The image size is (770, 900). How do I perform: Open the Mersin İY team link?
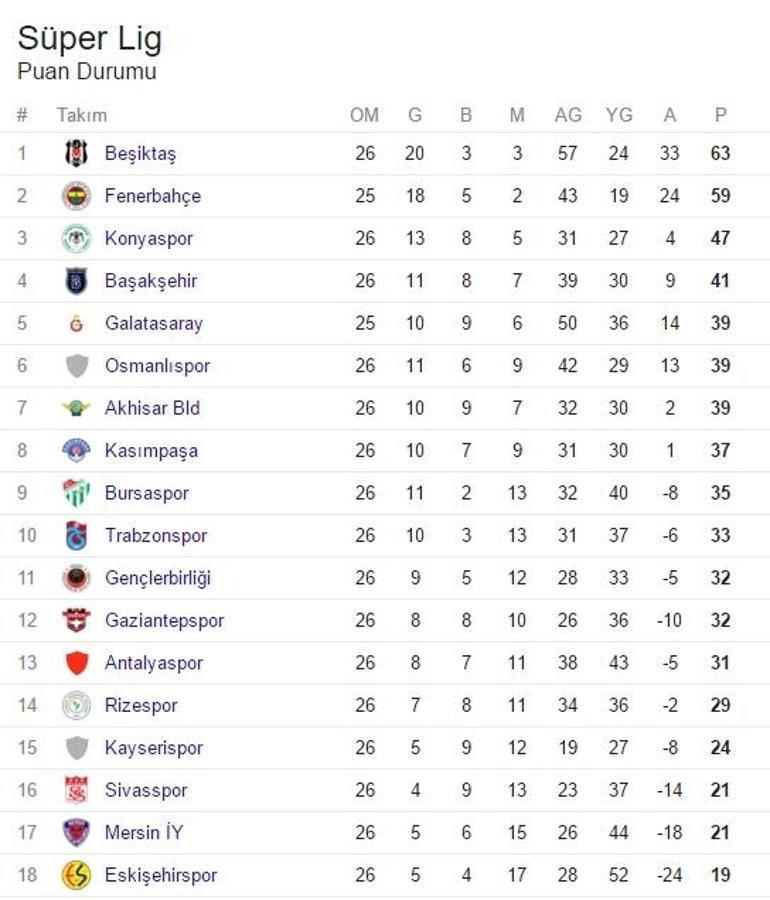[x=144, y=833]
